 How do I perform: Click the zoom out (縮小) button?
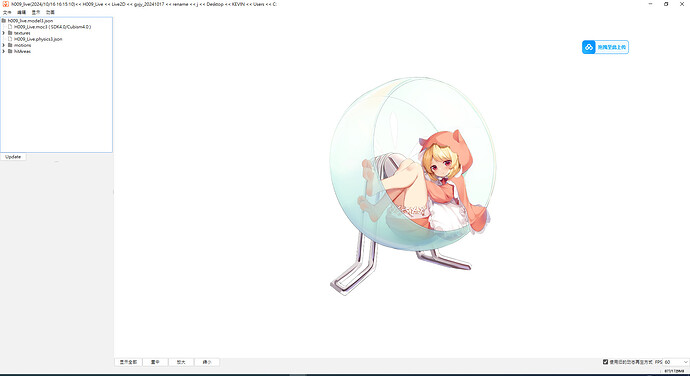[207, 362]
